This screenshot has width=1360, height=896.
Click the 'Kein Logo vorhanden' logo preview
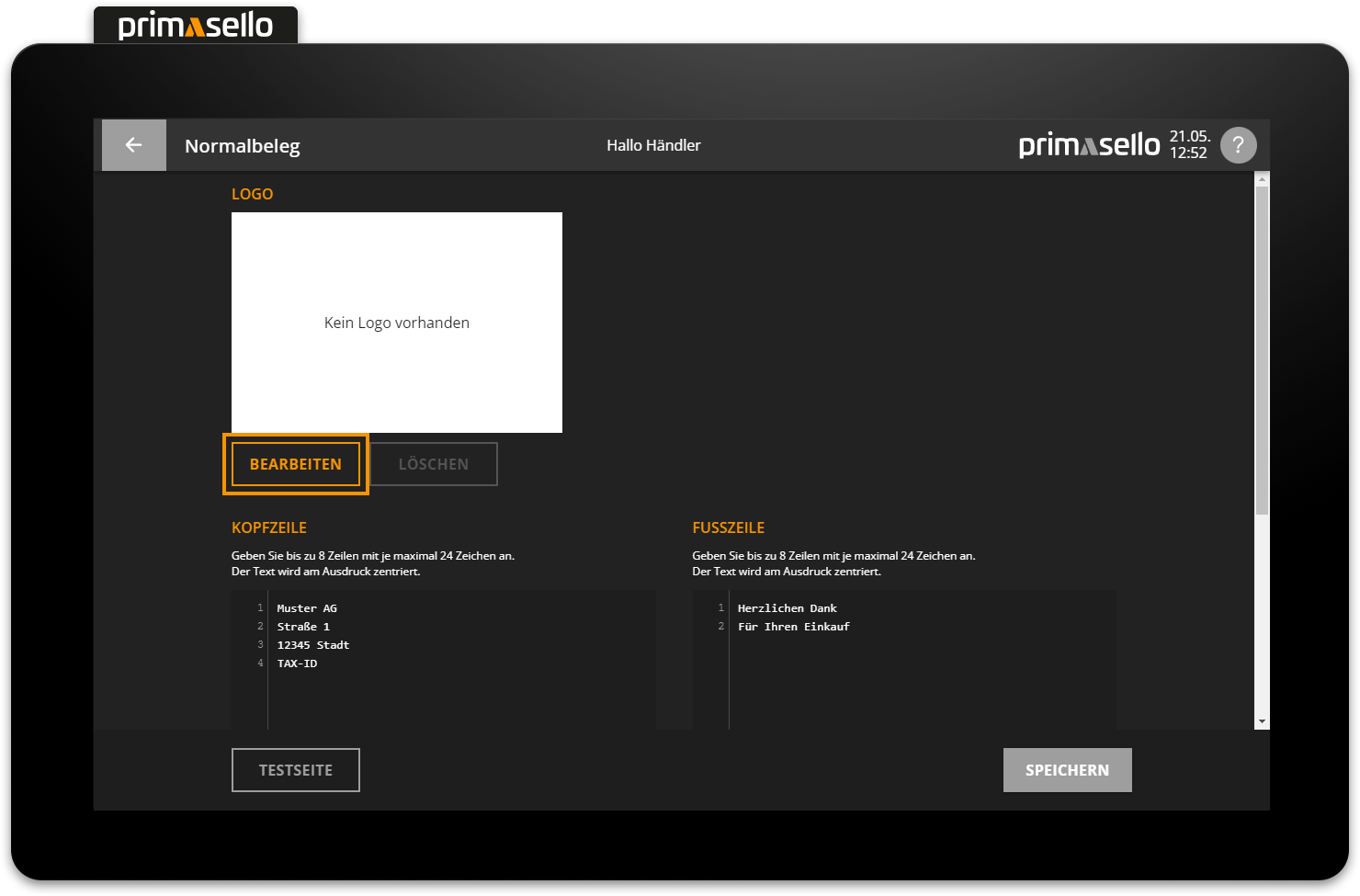pyautogui.click(x=397, y=323)
